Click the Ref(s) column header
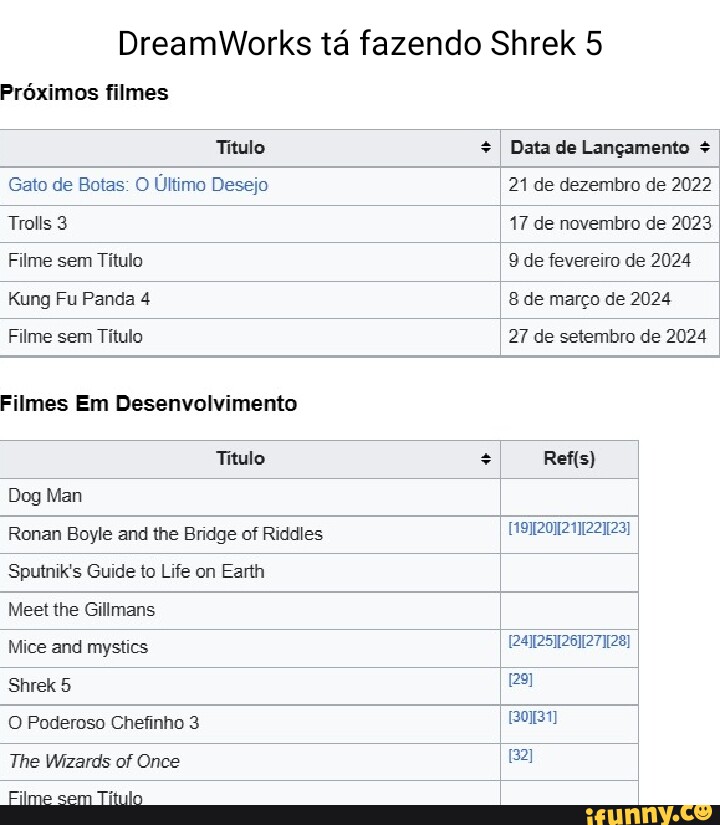Image resolution: width=720 pixels, height=825 pixels. click(569, 459)
